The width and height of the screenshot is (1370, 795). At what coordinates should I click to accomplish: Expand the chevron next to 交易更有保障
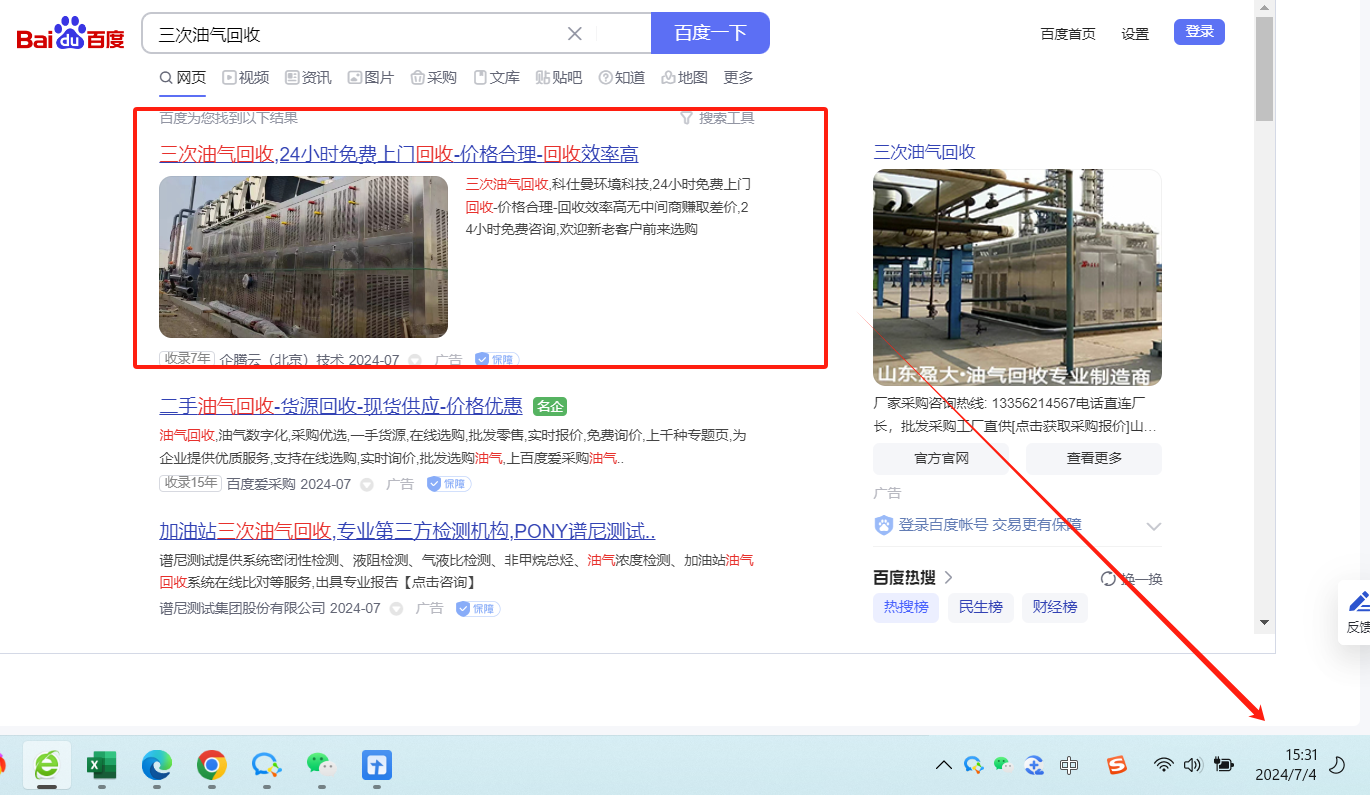point(1153,526)
